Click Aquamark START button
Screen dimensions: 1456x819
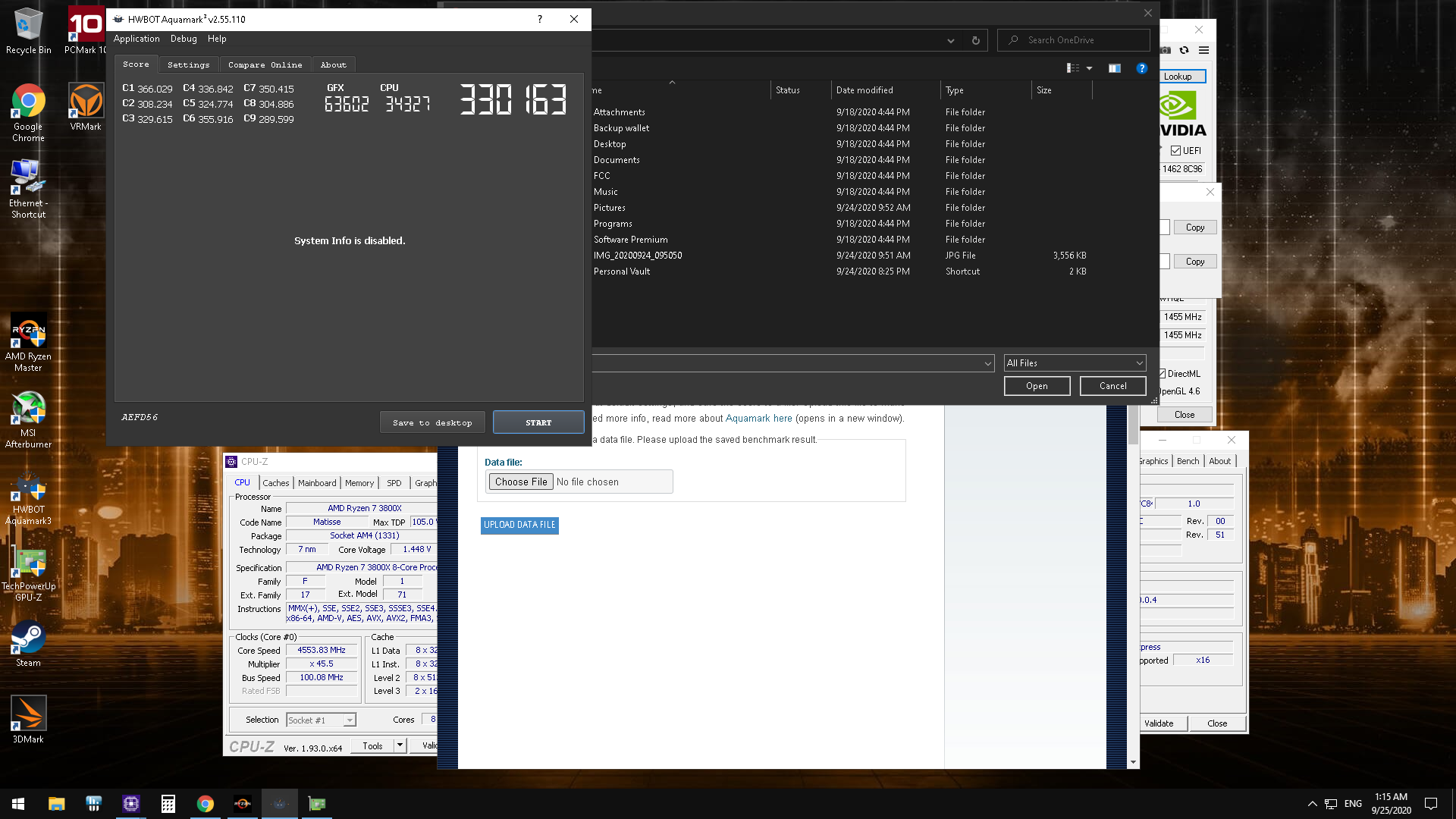click(x=538, y=422)
